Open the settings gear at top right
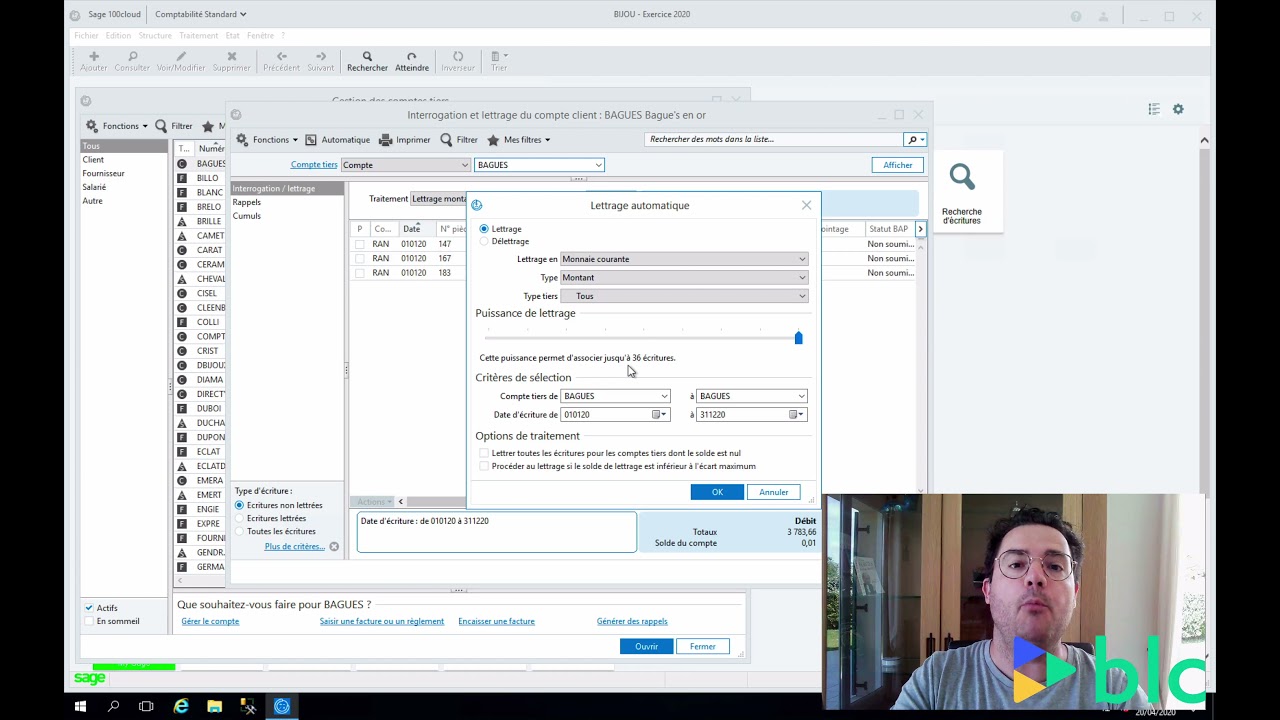Viewport: 1280px width, 720px height. click(1178, 109)
